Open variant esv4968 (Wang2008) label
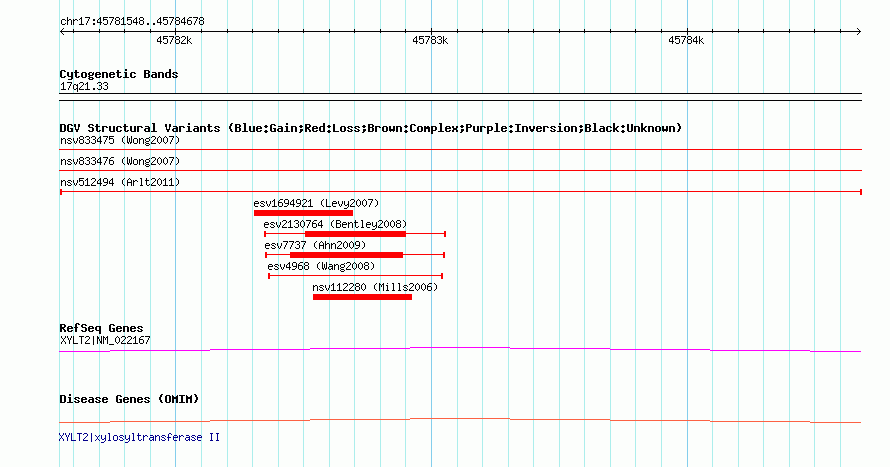Screen dimensions: 890x467 point(321,266)
